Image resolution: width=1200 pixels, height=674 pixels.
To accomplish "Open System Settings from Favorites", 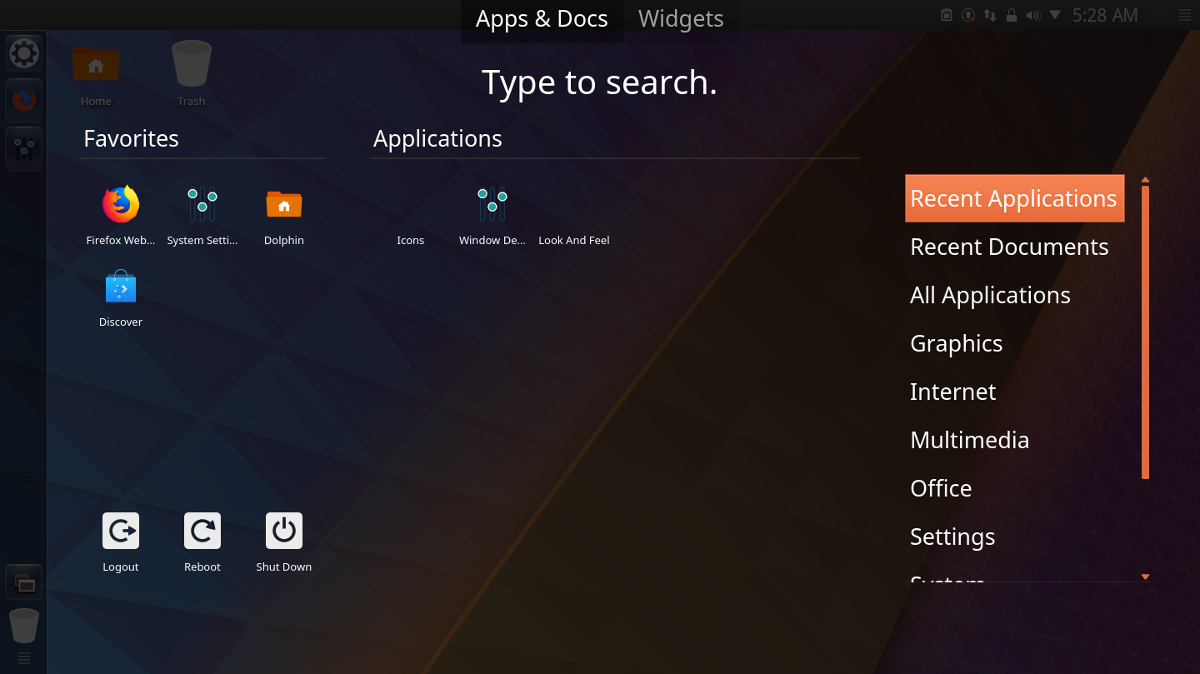I will pyautogui.click(x=202, y=205).
